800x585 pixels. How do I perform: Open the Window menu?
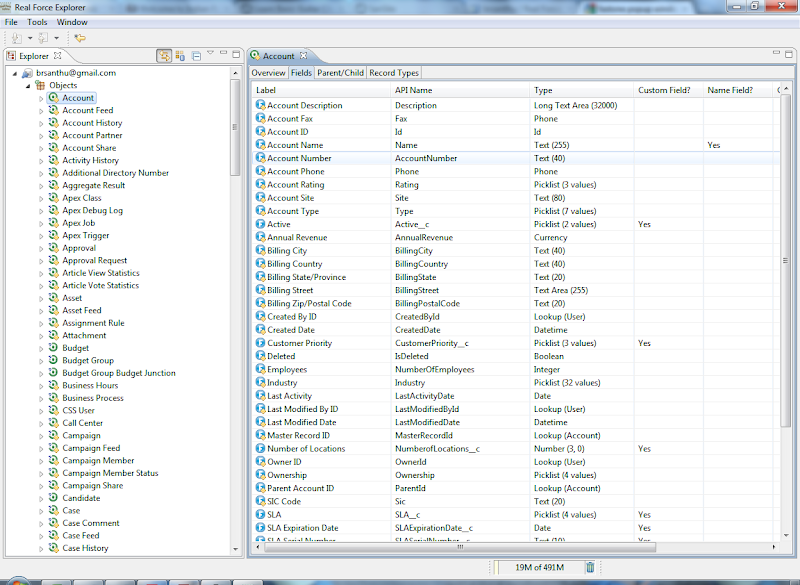(x=72, y=22)
